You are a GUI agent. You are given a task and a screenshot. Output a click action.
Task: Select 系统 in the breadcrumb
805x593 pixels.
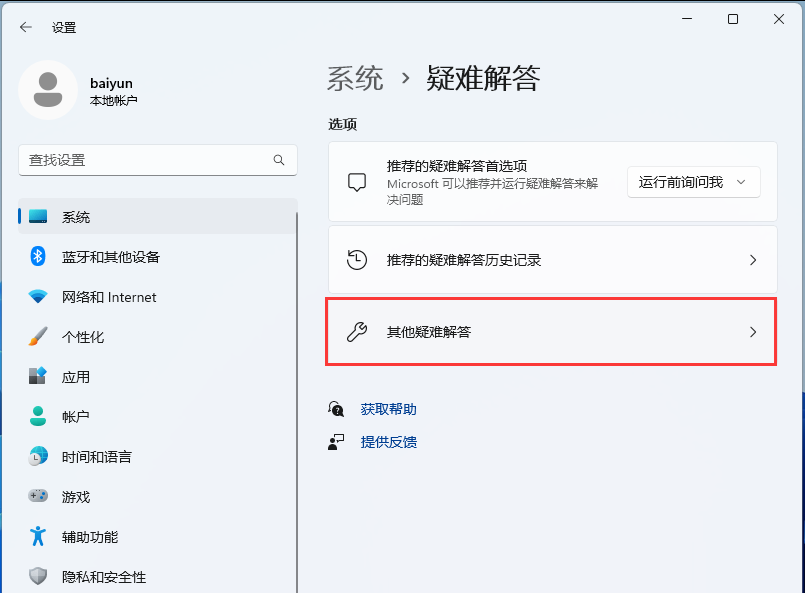355,77
